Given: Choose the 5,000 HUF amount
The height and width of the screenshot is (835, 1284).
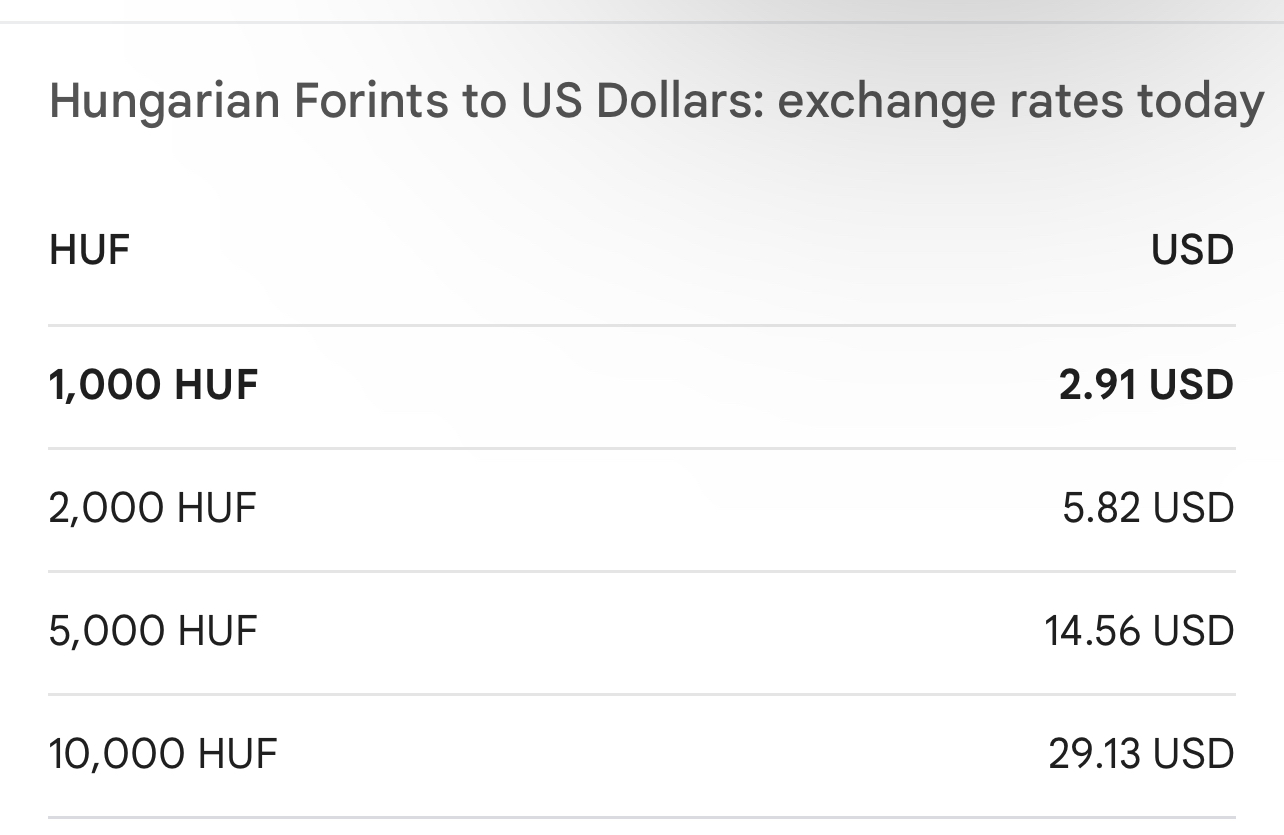Looking at the screenshot, I should [153, 631].
